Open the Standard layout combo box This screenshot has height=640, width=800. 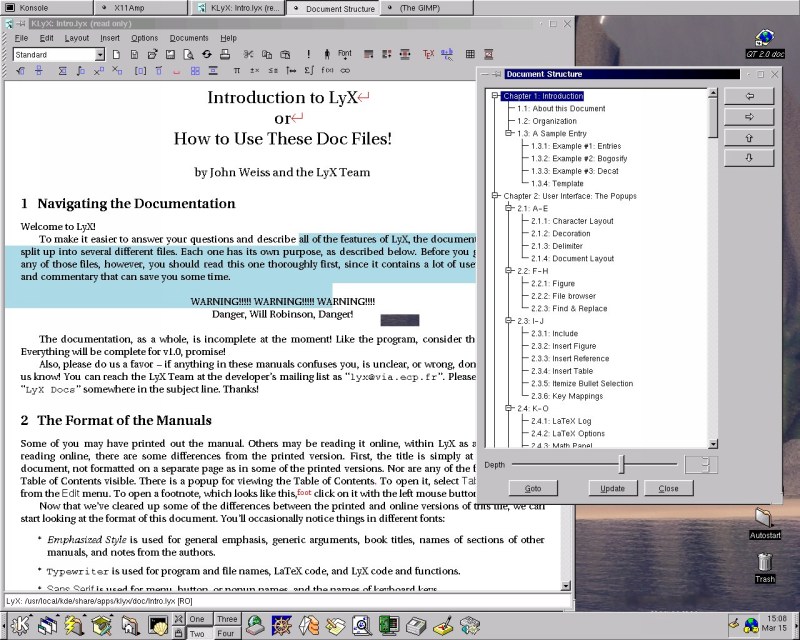point(59,55)
